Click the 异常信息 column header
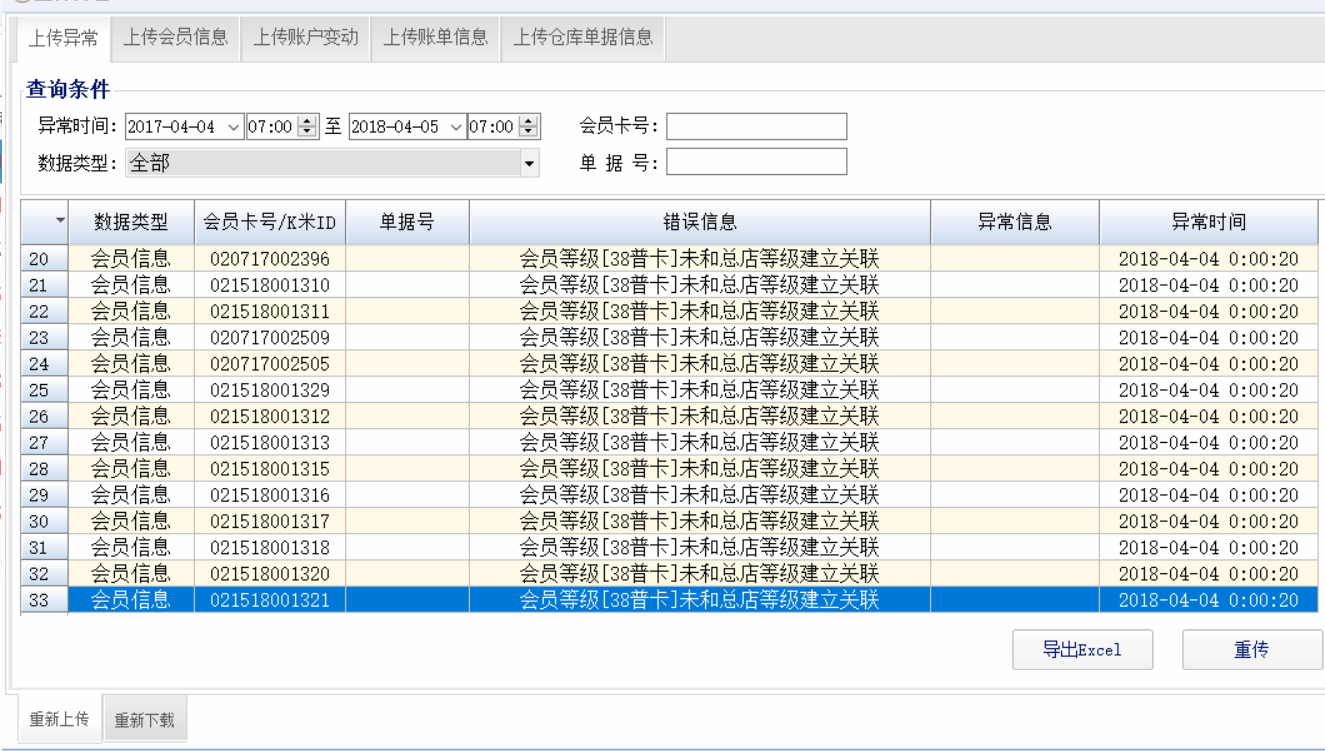1325x751 pixels. [x=1015, y=222]
